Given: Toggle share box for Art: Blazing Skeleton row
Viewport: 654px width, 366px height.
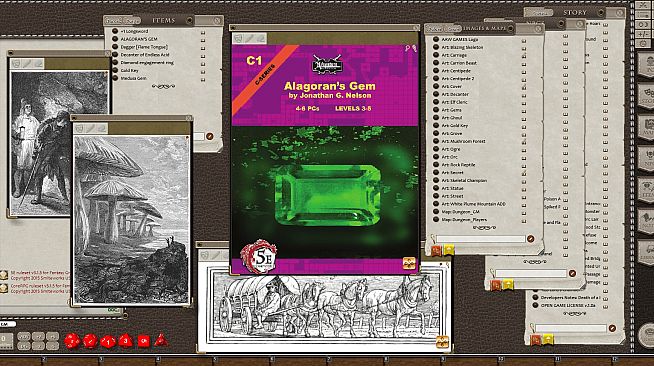Looking at the screenshot, I should click(524, 48).
